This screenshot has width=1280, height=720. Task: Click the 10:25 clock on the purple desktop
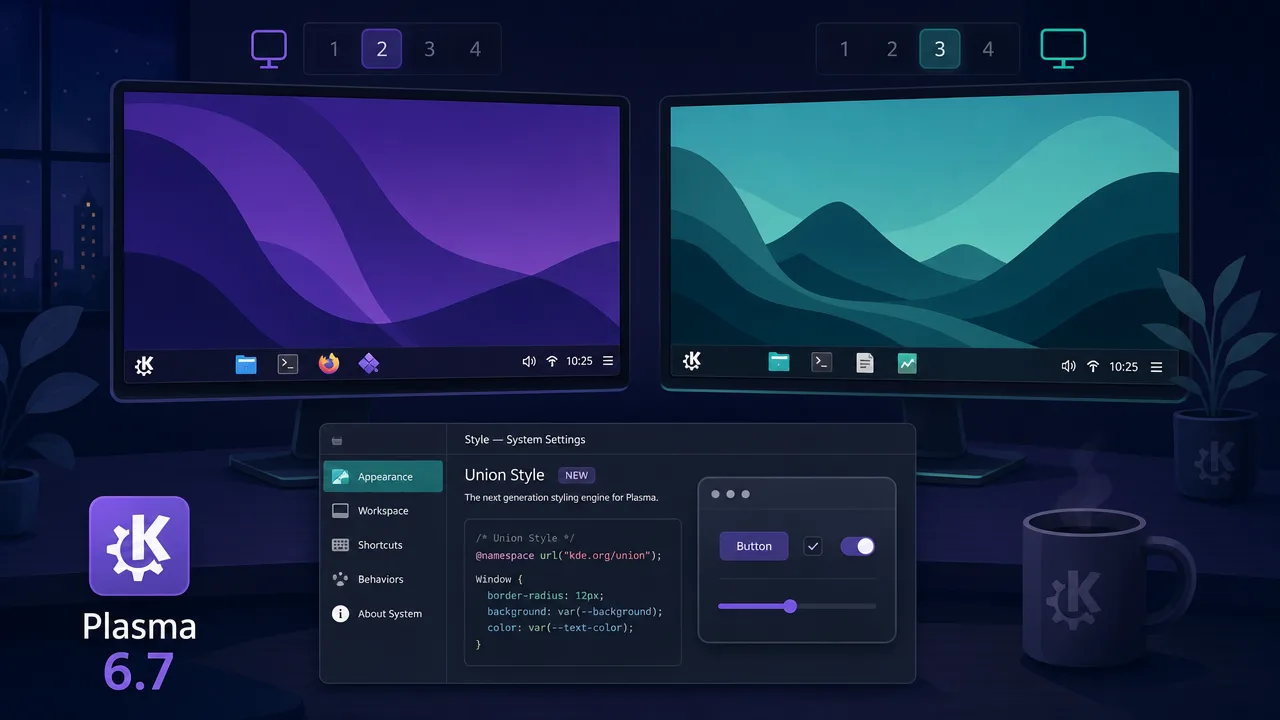click(580, 362)
